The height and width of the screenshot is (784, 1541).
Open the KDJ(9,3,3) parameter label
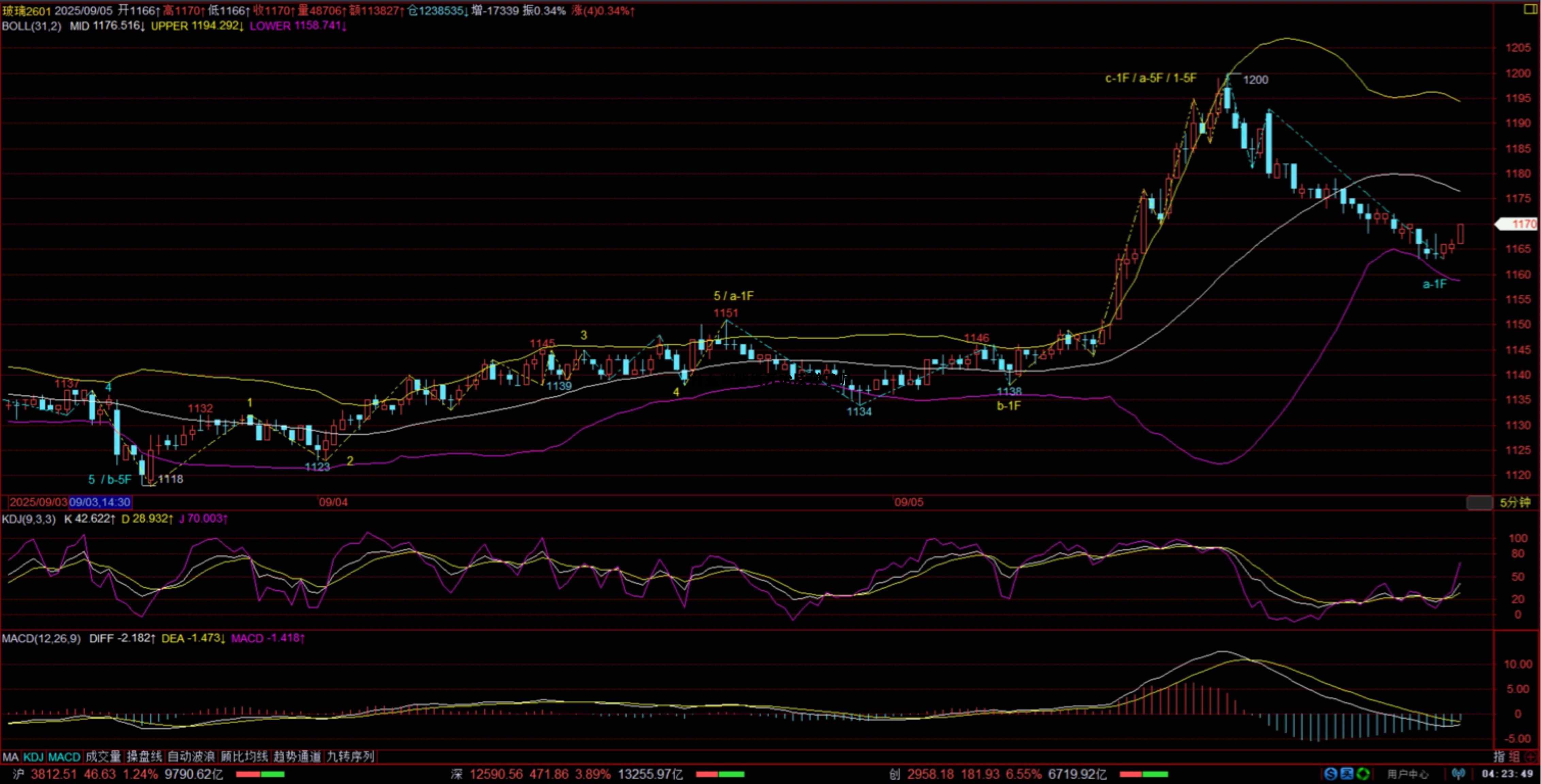click(29, 519)
